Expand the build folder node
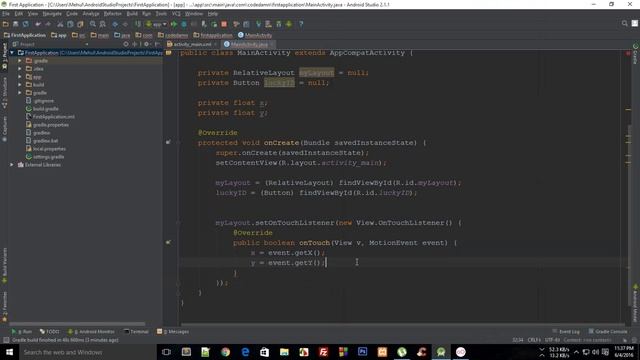This screenshot has height=360, width=640. 20,84
